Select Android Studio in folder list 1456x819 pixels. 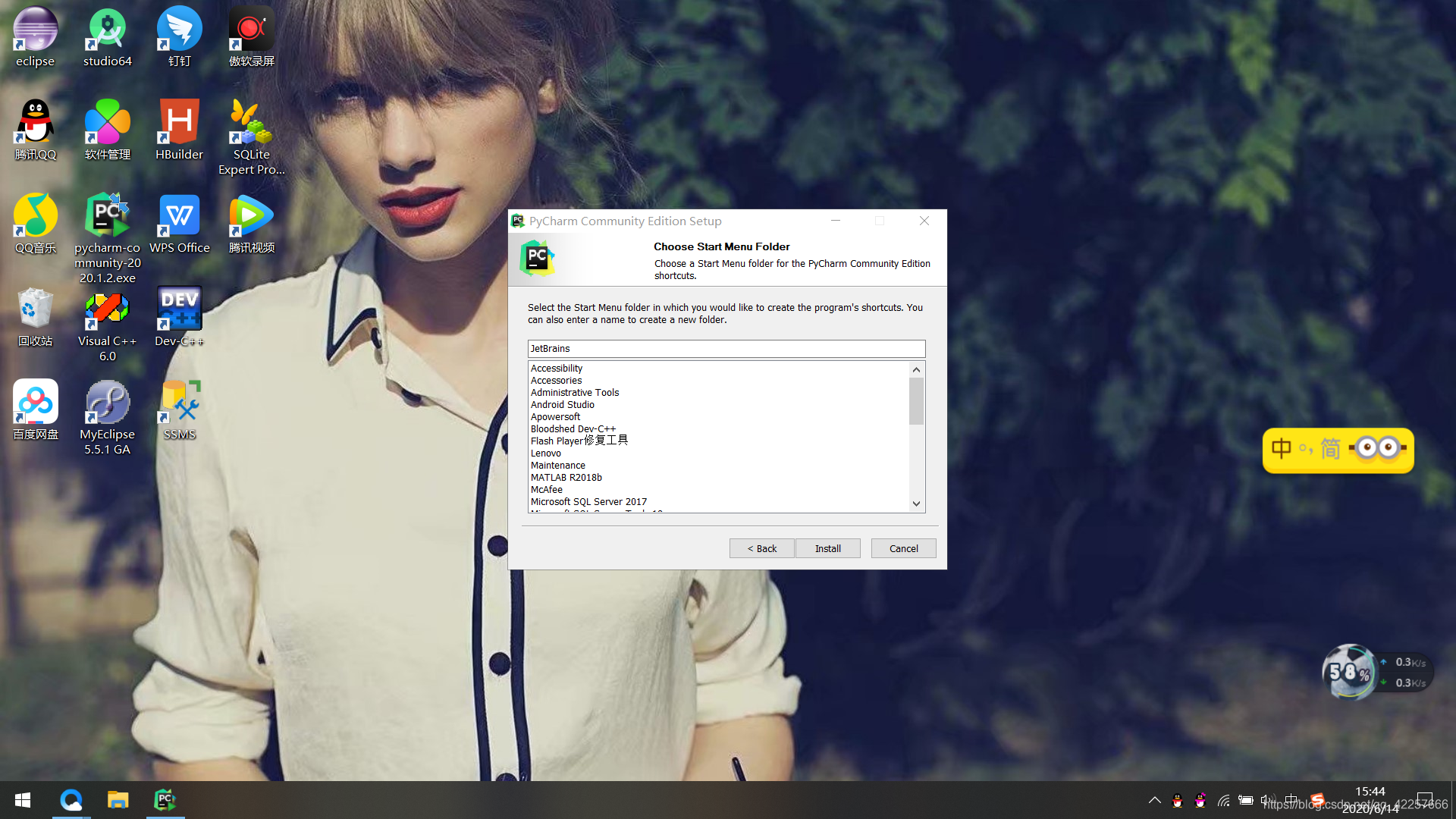coord(562,405)
